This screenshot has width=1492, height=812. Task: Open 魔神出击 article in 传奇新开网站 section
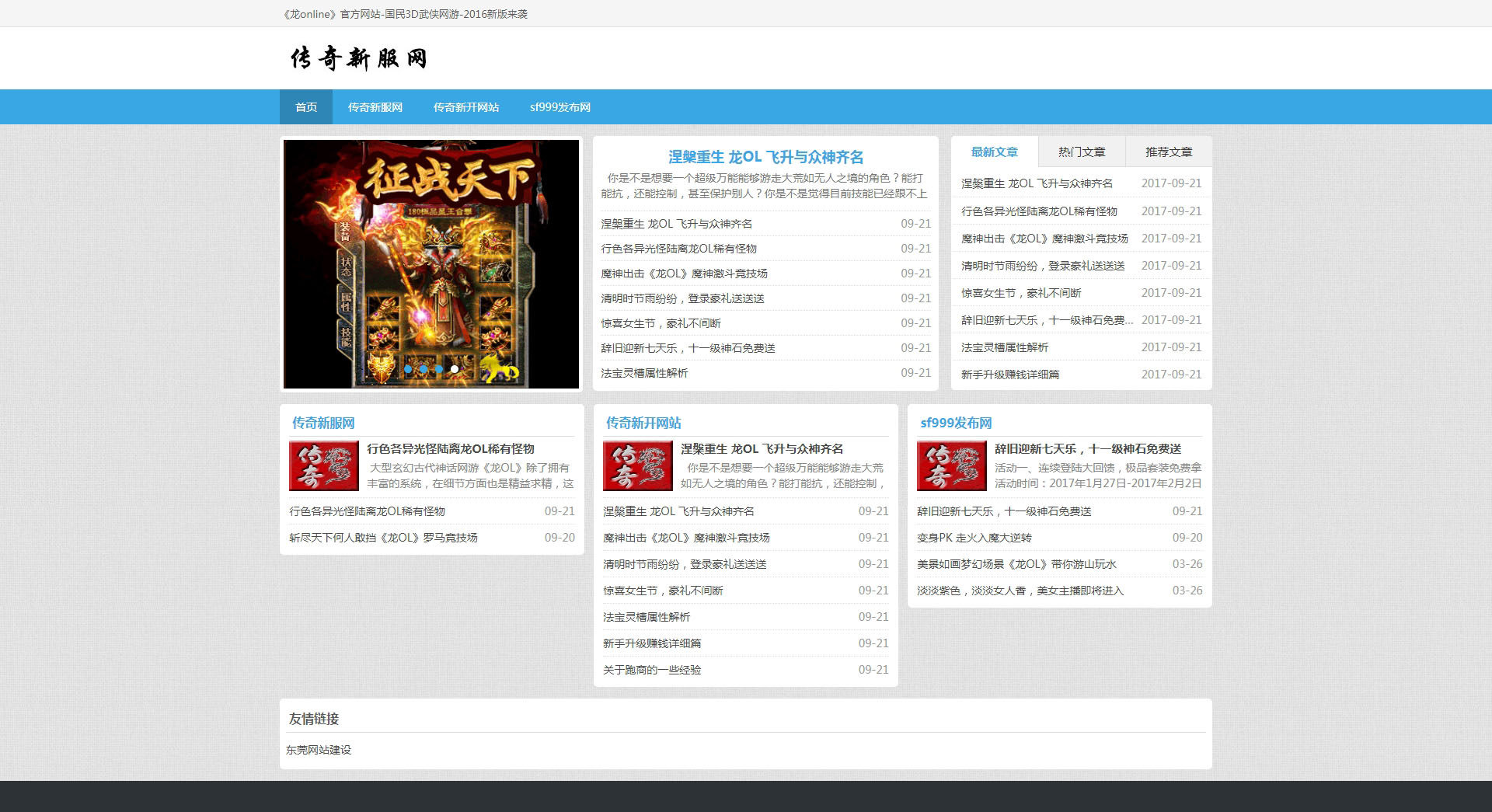686,538
